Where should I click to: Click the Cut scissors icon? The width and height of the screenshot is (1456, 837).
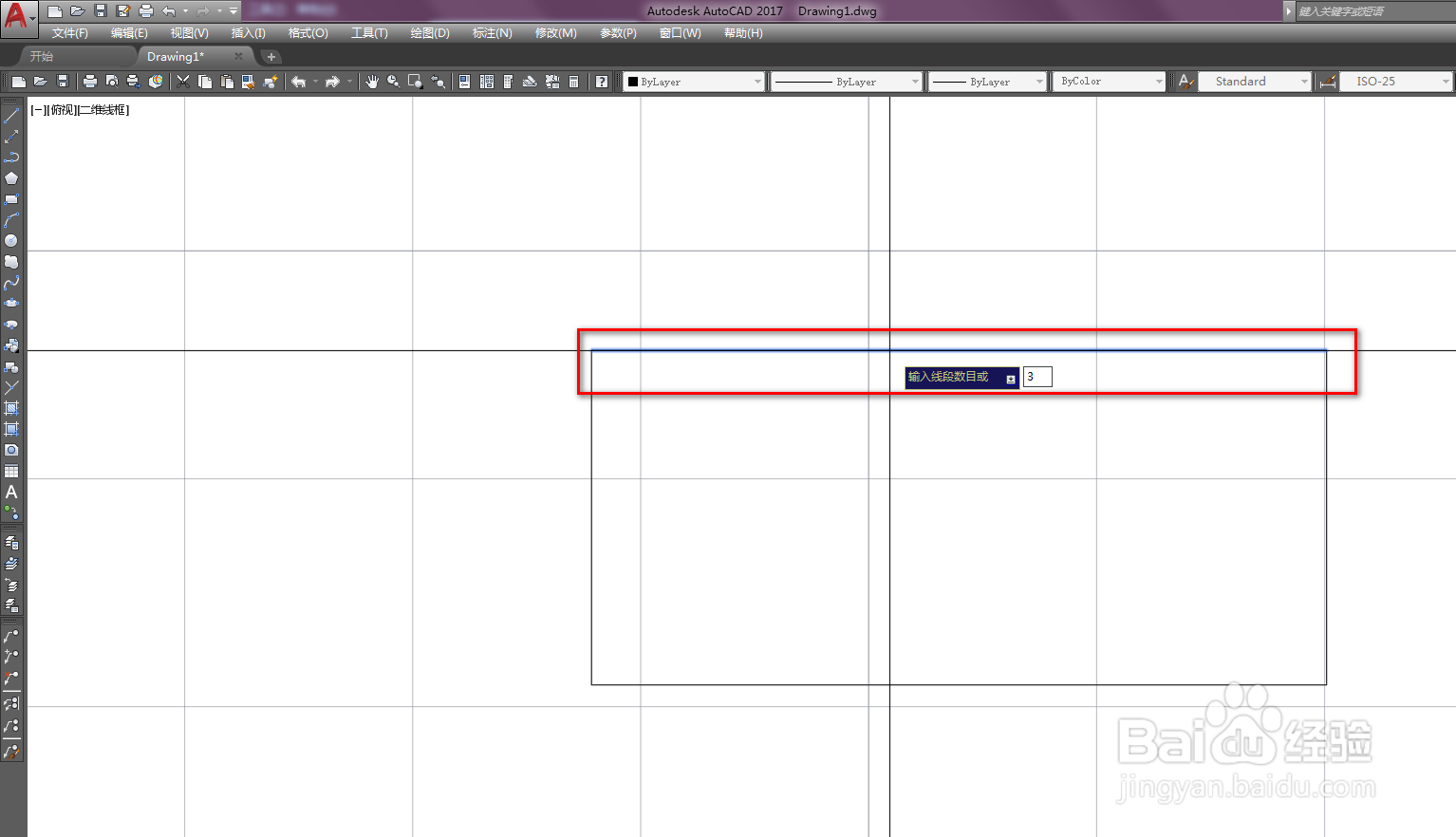[x=183, y=82]
